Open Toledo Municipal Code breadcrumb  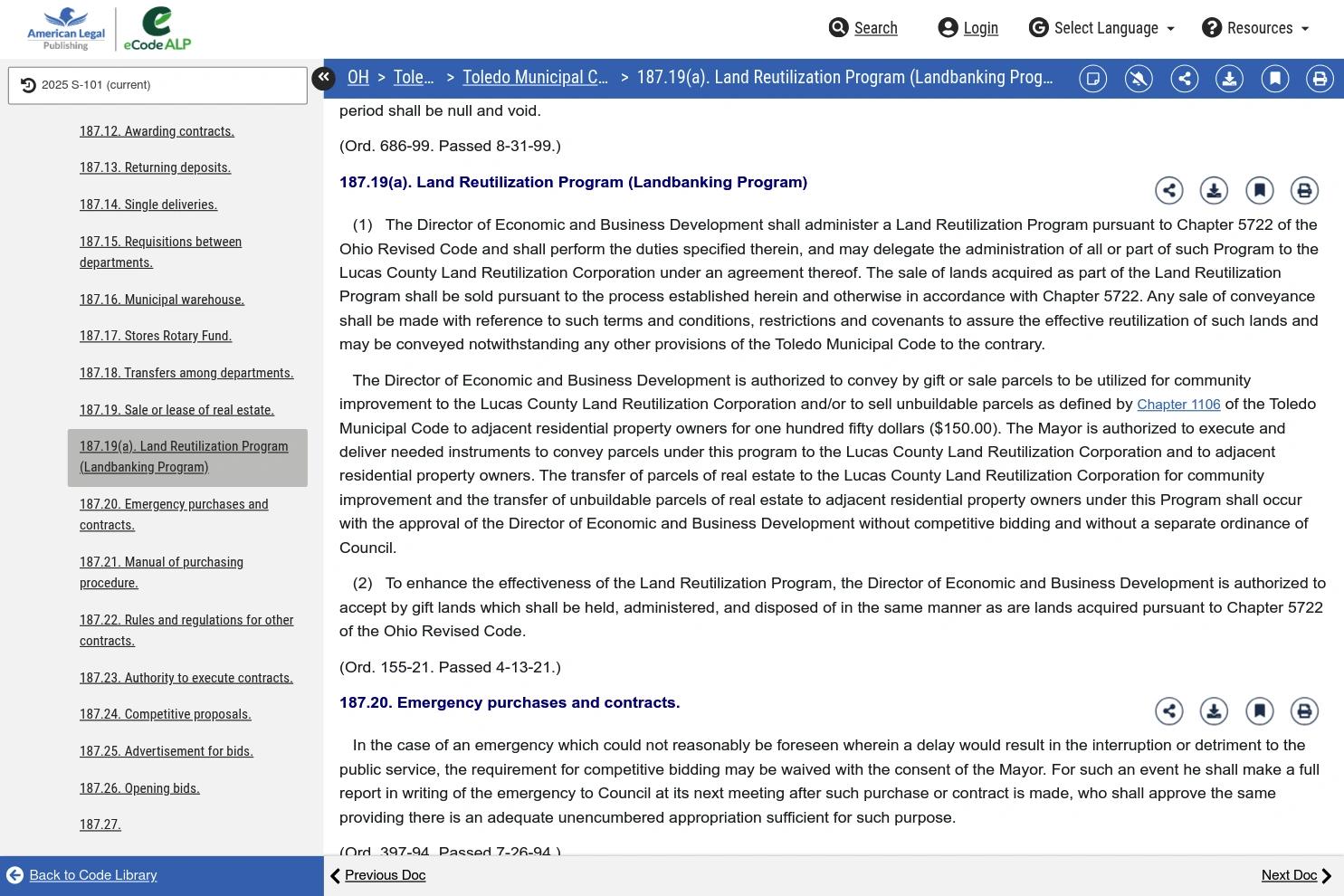(535, 78)
